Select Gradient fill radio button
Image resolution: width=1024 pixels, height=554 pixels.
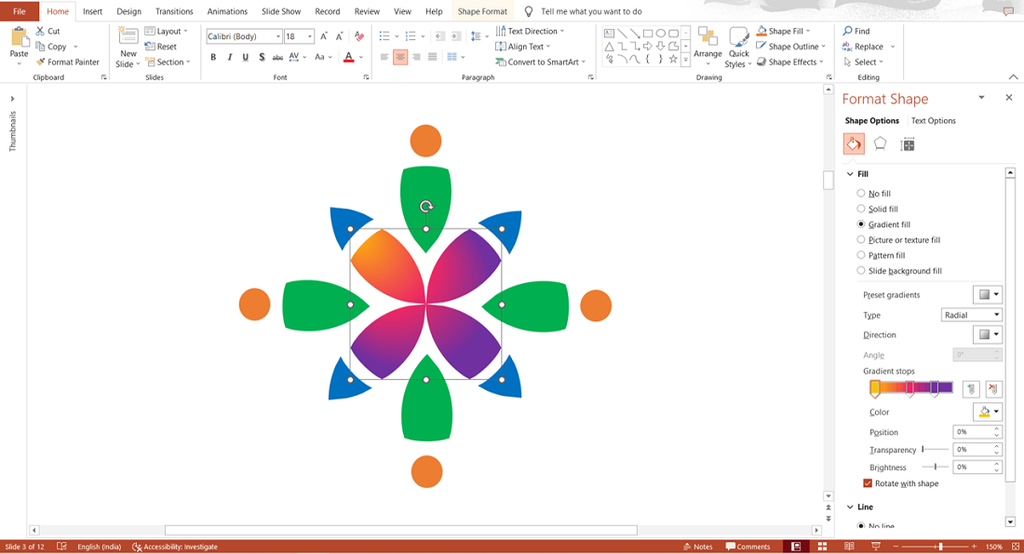(x=861, y=224)
